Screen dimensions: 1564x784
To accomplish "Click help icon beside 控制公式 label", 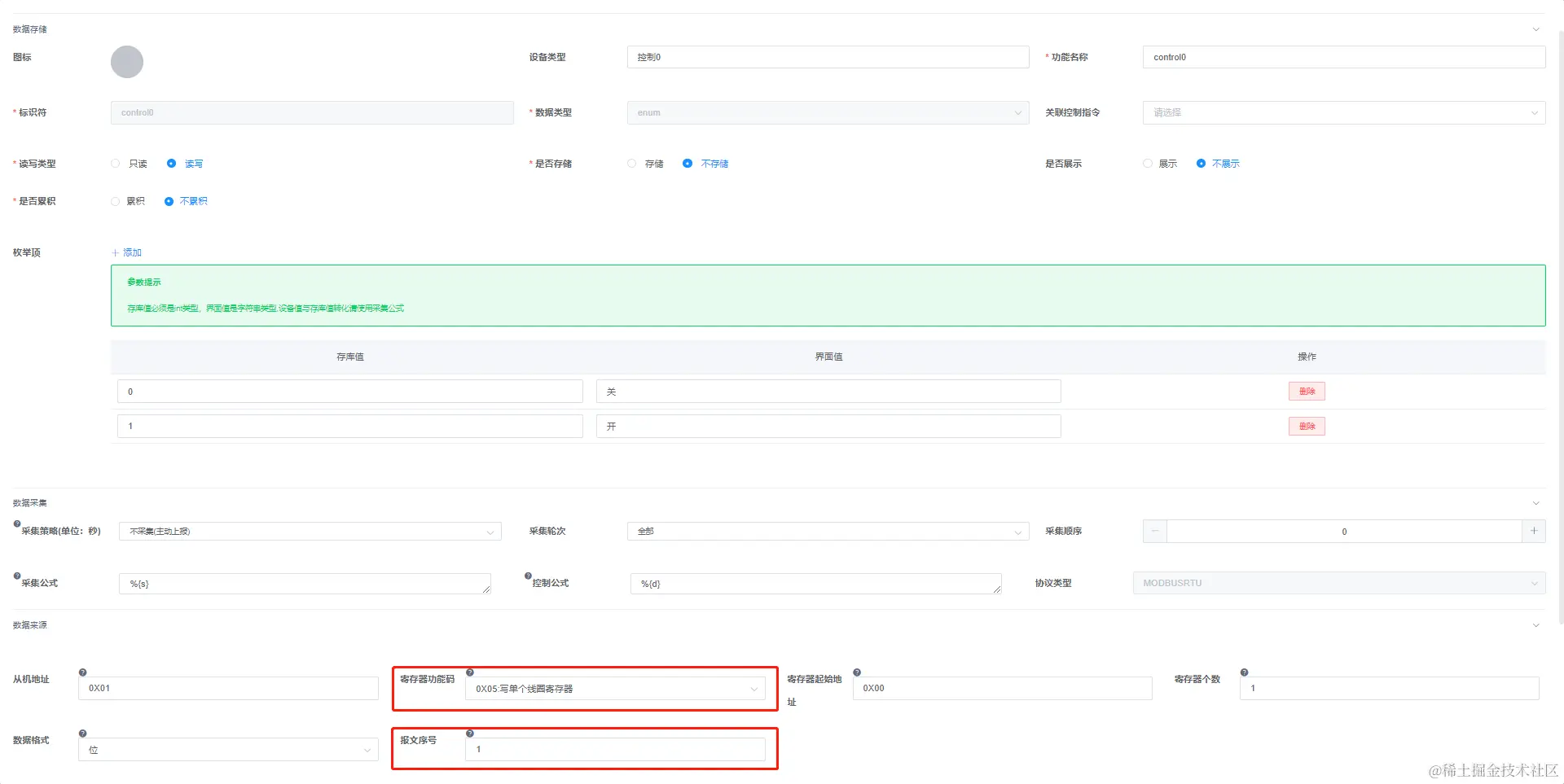I will click(x=528, y=576).
